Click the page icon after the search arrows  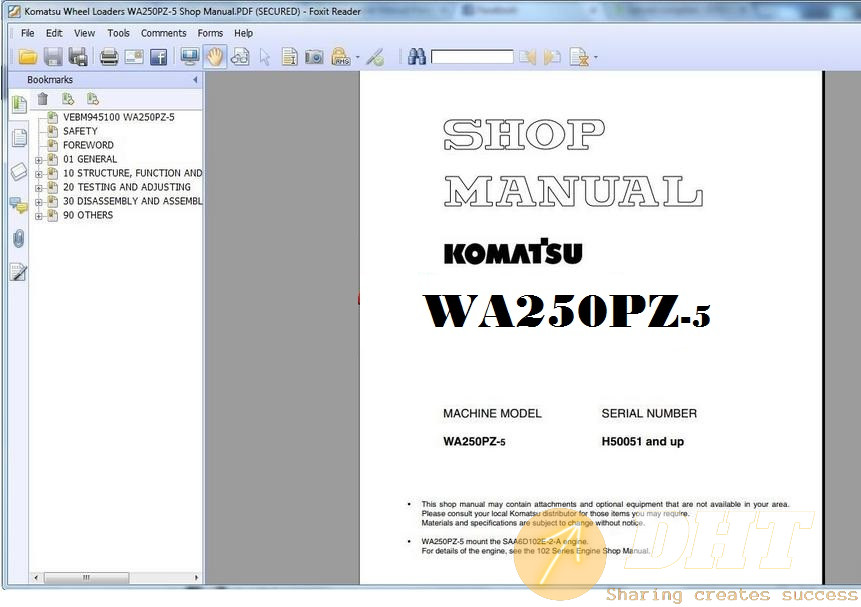pyautogui.click(x=579, y=57)
